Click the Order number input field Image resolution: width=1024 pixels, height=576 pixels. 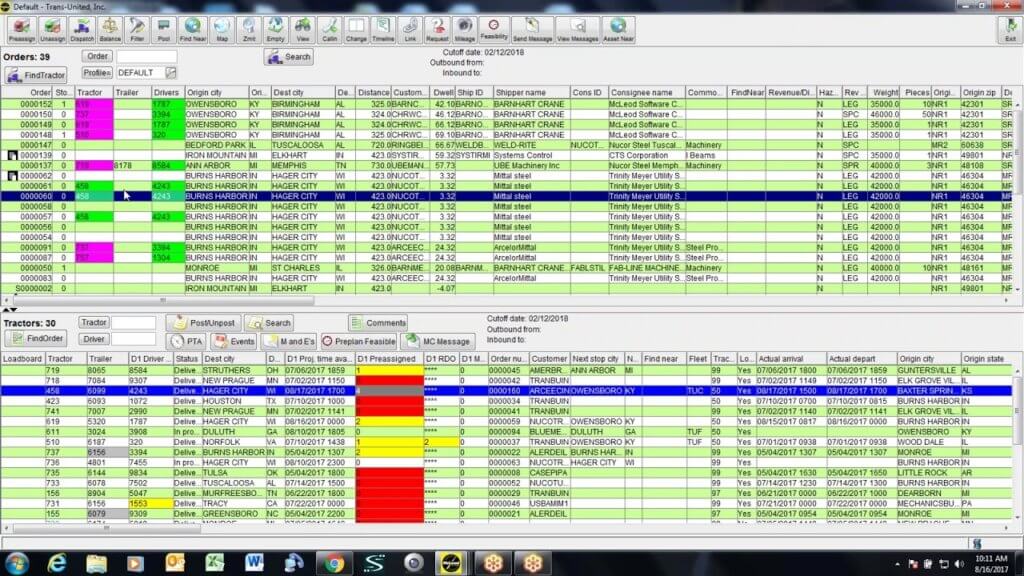[147, 57]
